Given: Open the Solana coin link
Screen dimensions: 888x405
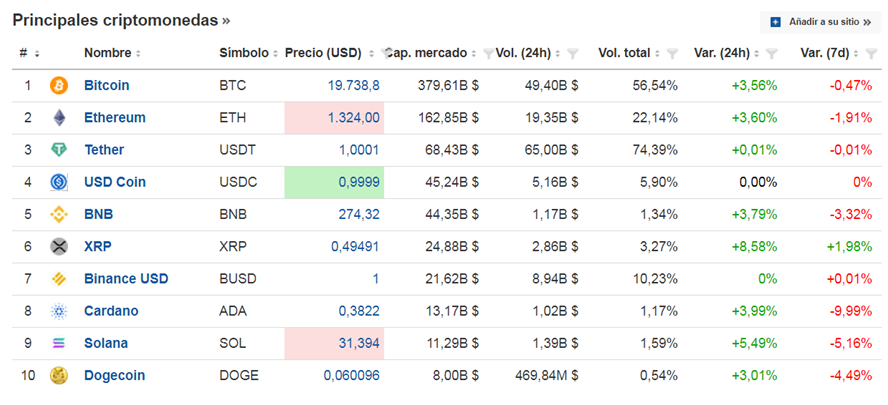Looking at the screenshot, I should pos(106,343).
